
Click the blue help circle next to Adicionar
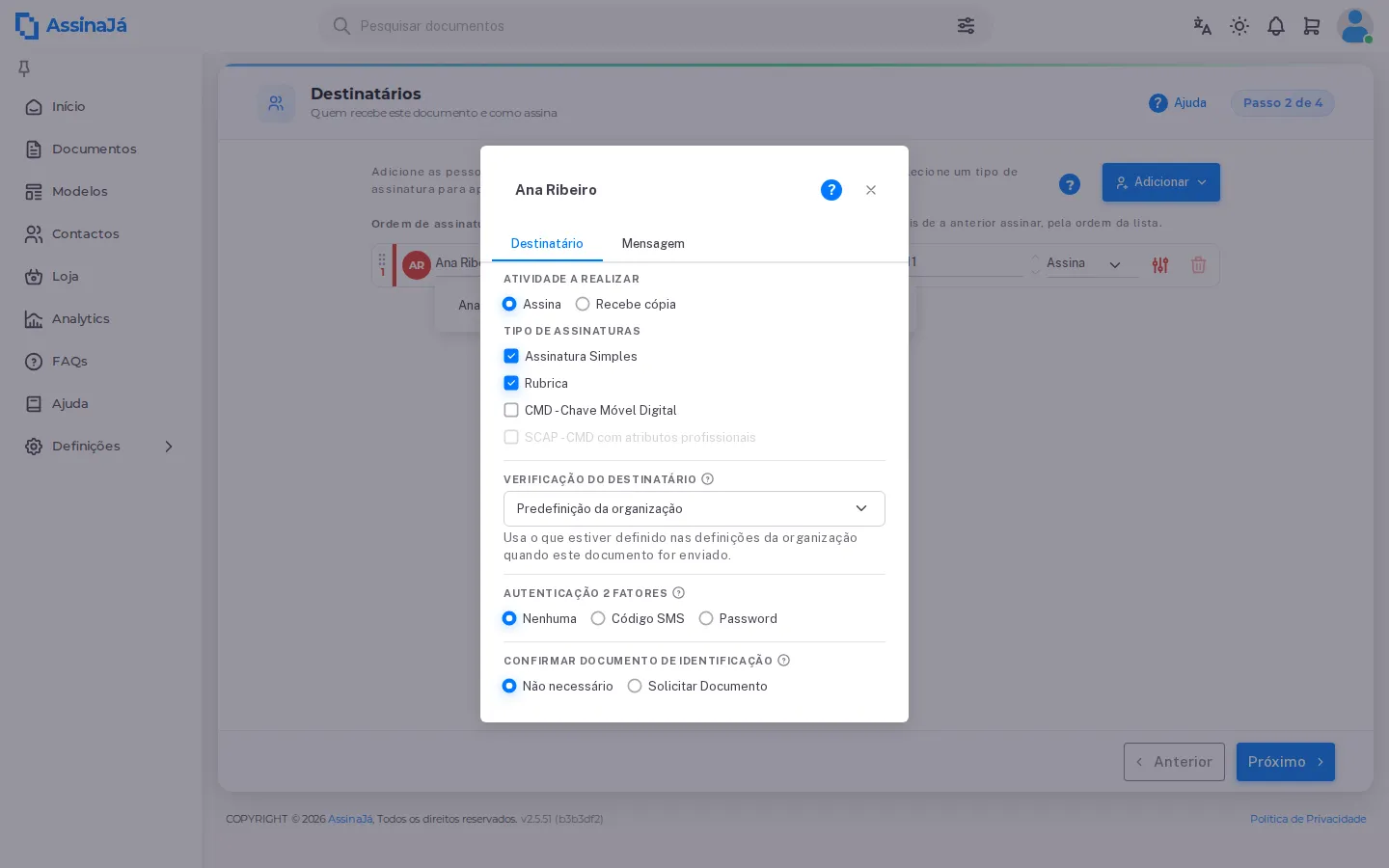pos(1069,184)
